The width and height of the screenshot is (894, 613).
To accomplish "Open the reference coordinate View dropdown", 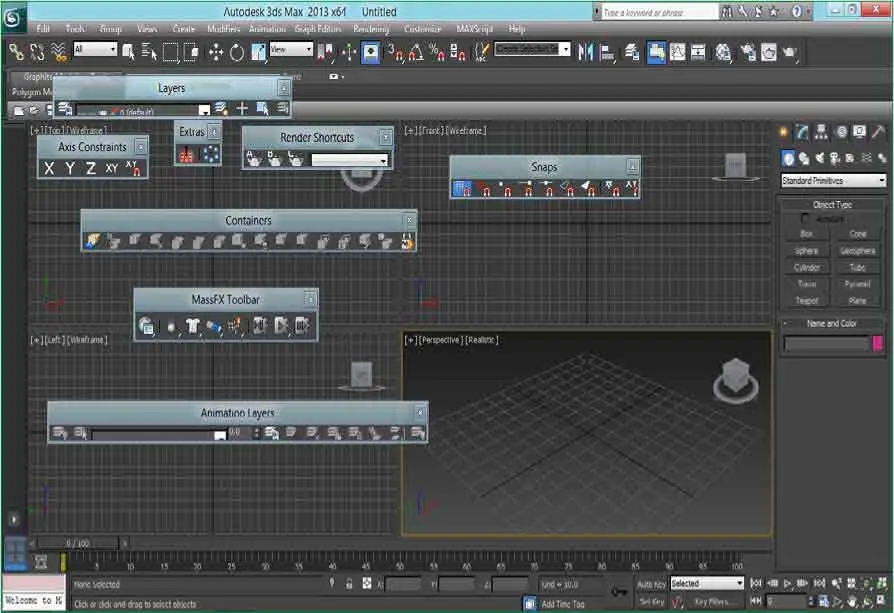I will tap(291, 50).
